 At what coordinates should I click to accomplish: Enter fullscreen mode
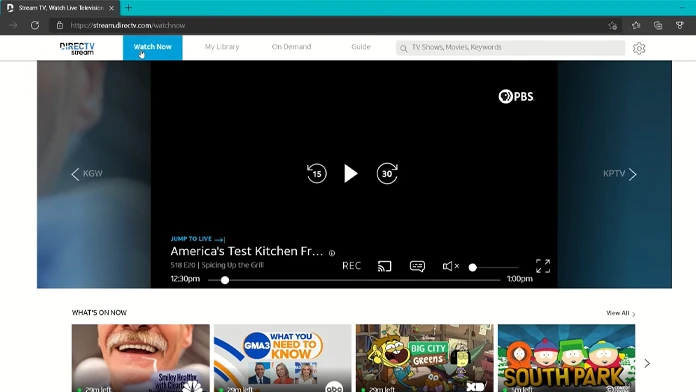click(542, 266)
